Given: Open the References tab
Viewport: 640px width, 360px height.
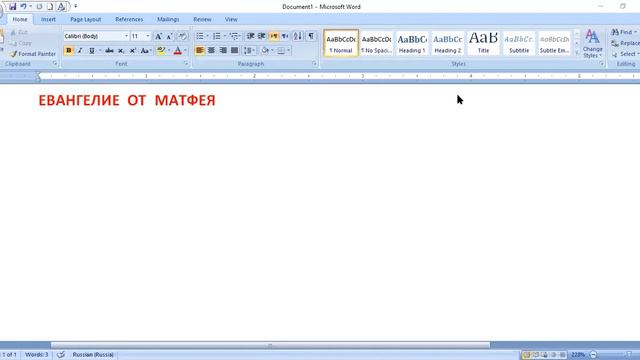Looking at the screenshot, I should click(129, 19).
